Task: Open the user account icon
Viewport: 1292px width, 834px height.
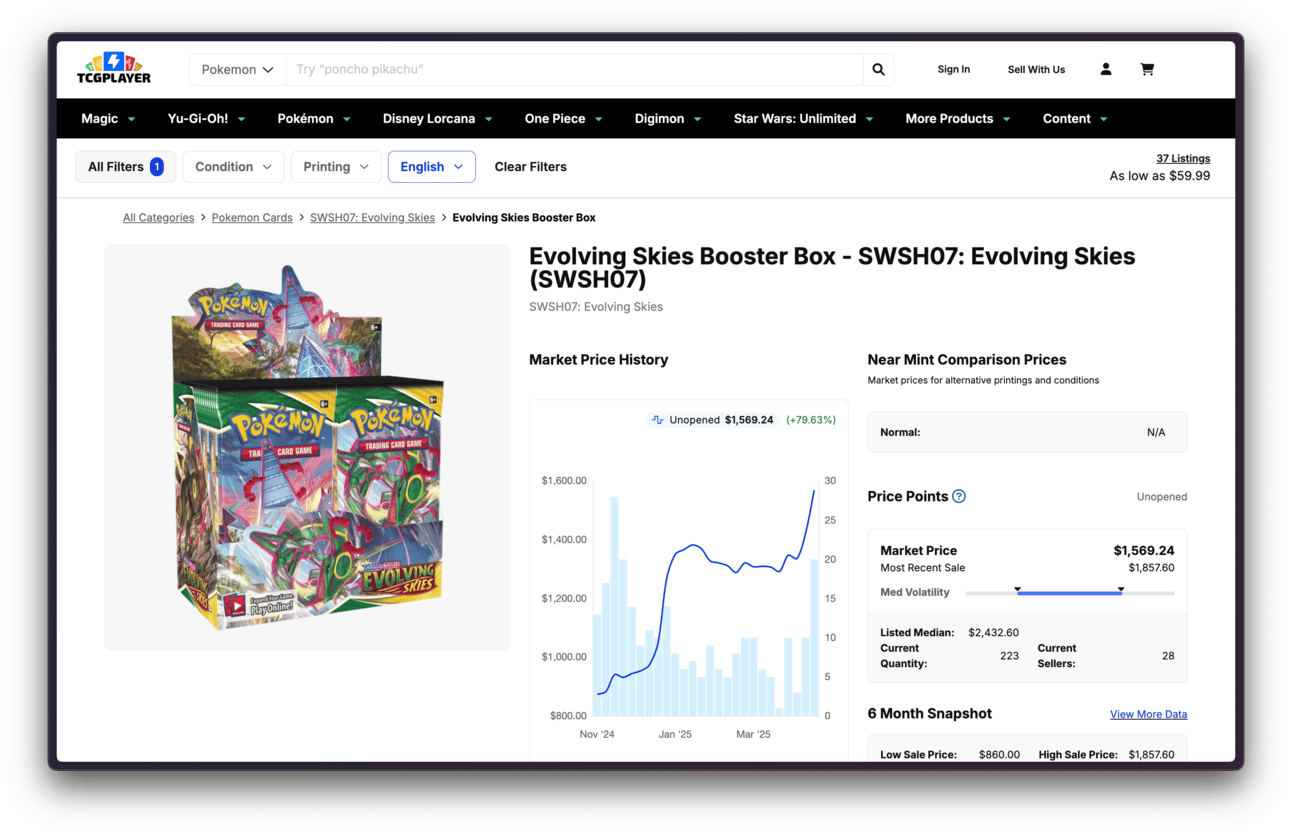Action: [x=1106, y=70]
